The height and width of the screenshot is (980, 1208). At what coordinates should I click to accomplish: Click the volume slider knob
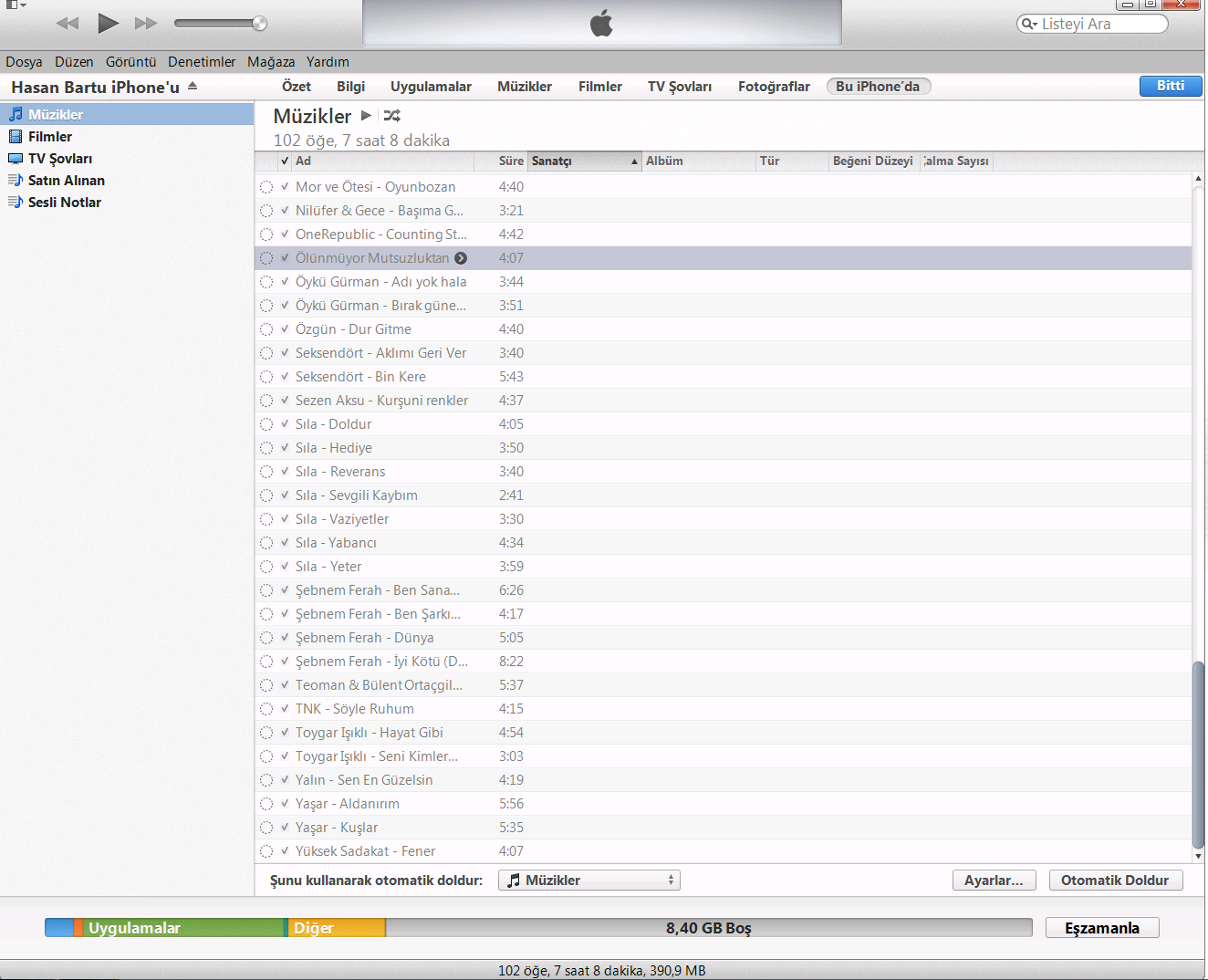pos(260,24)
